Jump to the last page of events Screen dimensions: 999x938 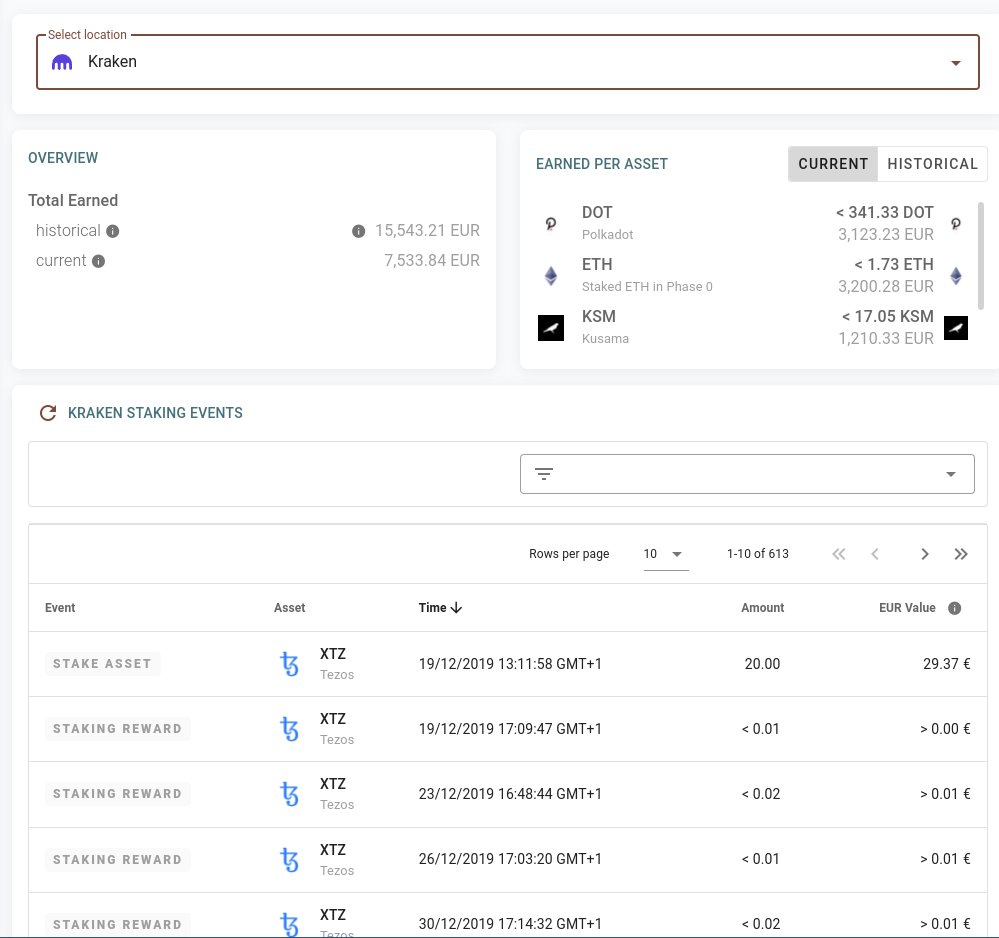tap(961, 554)
